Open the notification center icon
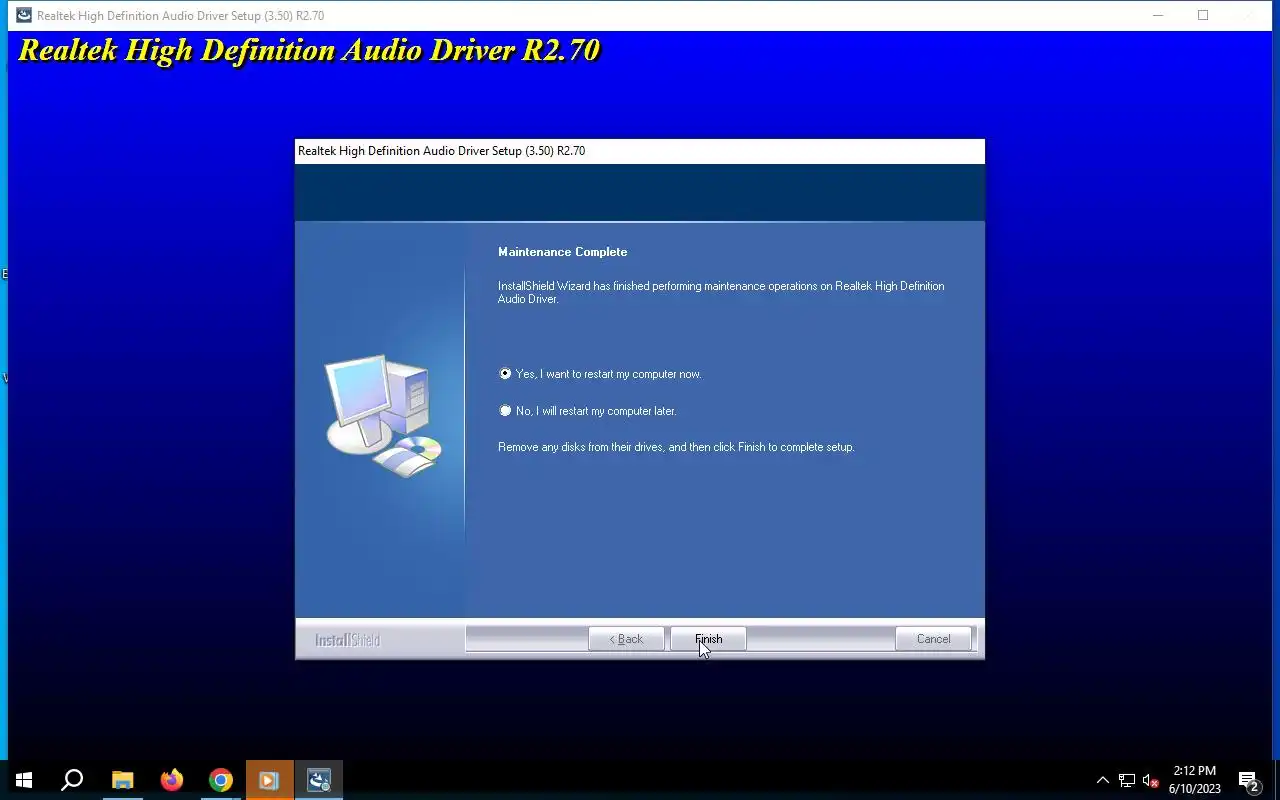1280x800 pixels. pos(1249,780)
